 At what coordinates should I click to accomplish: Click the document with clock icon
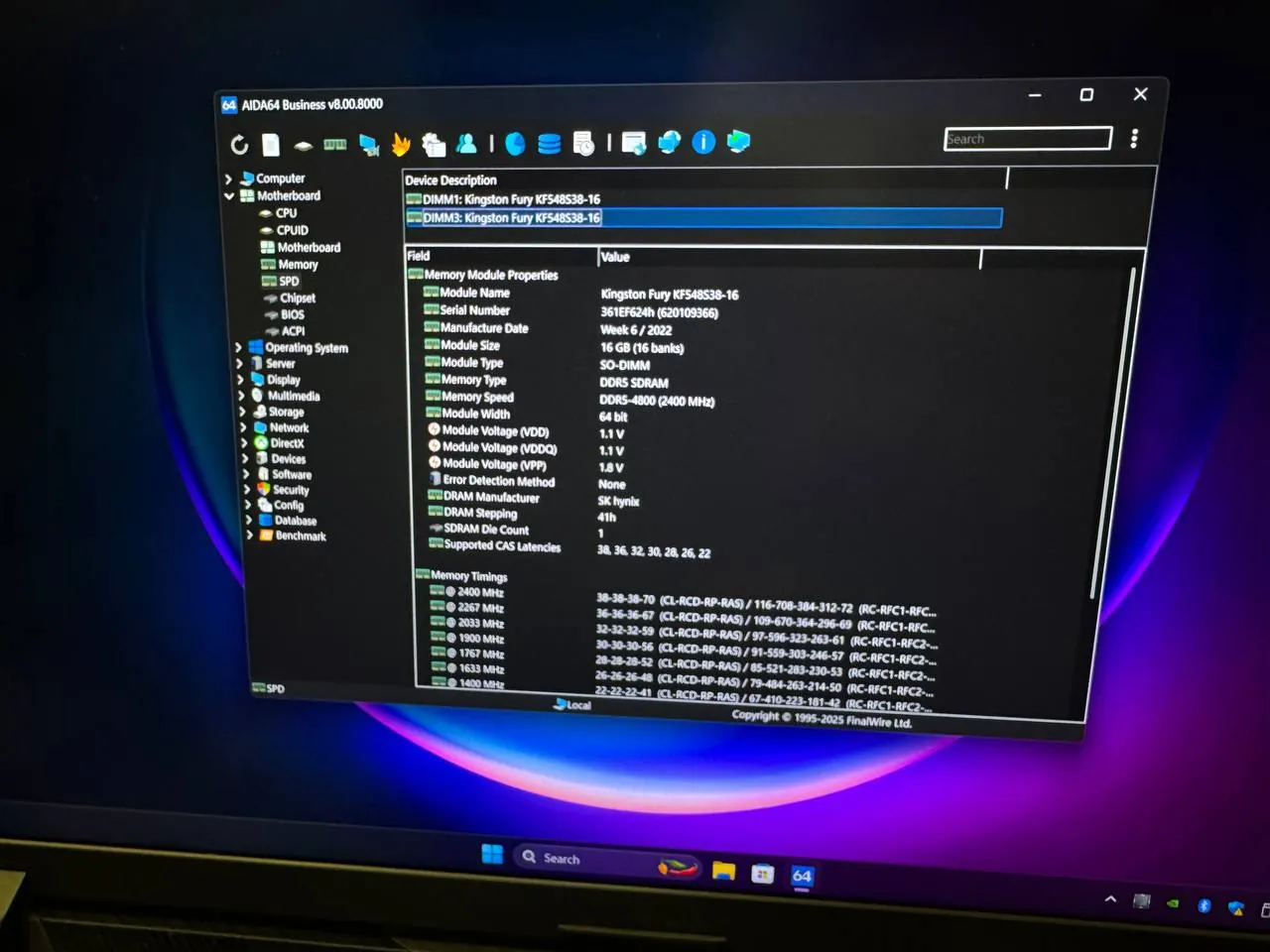(x=583, y=144)
